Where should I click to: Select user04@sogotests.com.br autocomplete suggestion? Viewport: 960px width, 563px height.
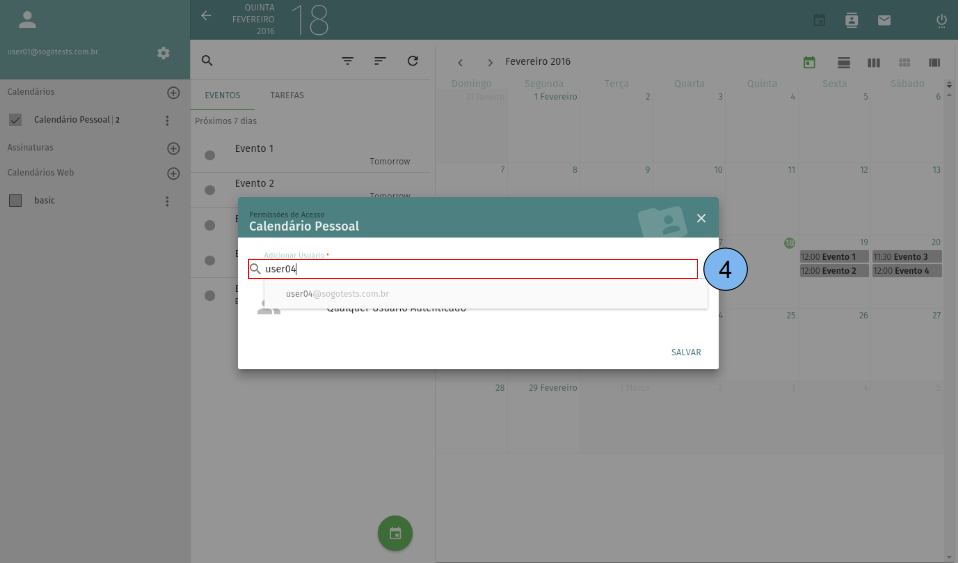[x=337, y=294]
